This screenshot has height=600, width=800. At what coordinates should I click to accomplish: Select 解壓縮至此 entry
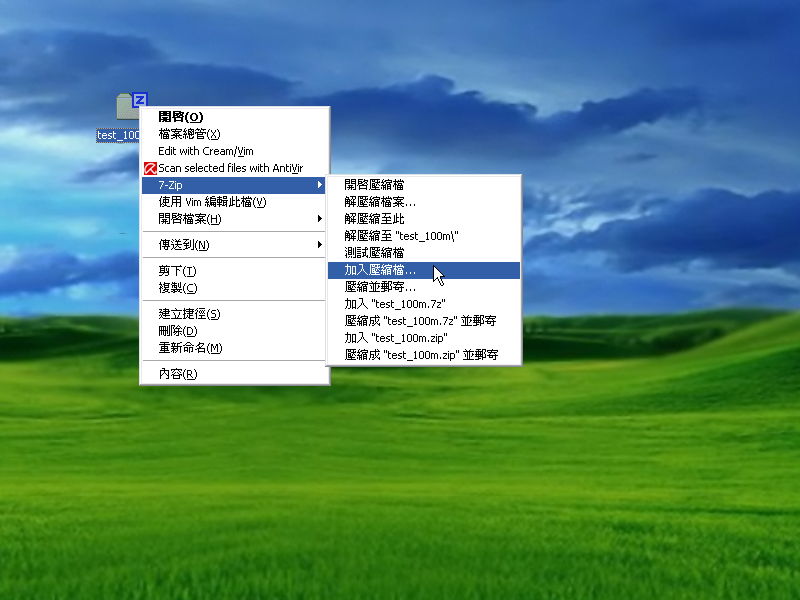[424, 219]
